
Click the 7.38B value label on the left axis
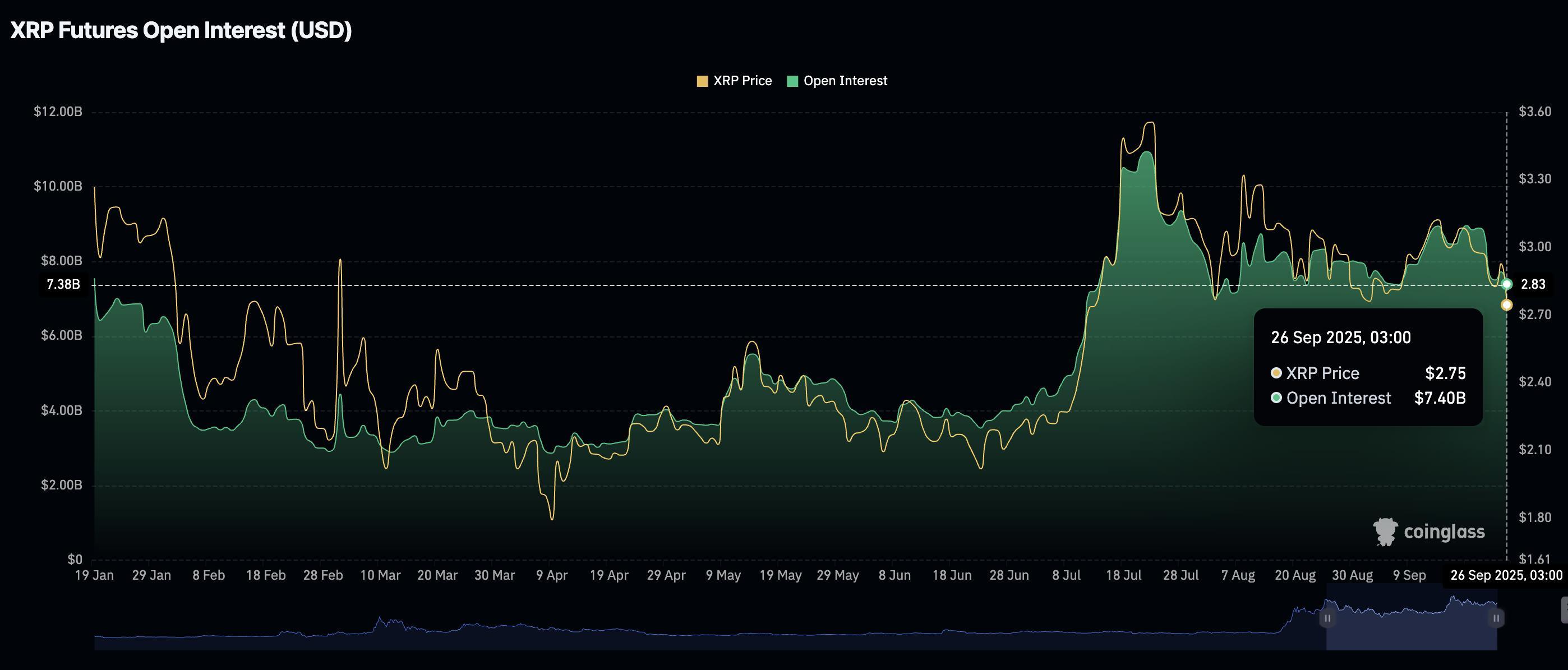(63, 284)
